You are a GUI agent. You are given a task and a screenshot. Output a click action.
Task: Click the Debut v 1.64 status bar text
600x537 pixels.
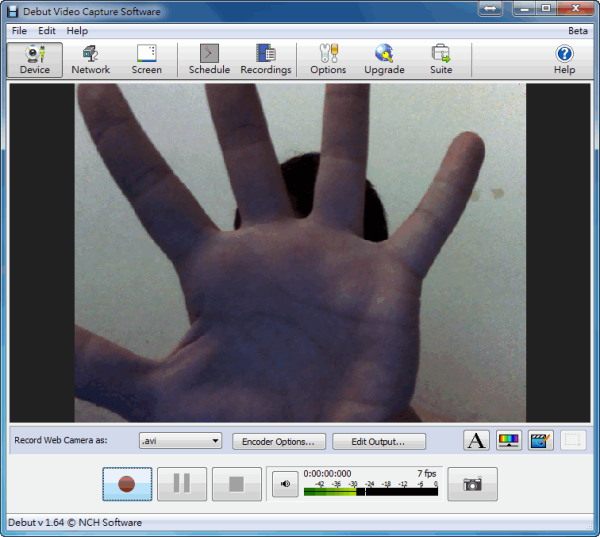click(x=75, y=522)
